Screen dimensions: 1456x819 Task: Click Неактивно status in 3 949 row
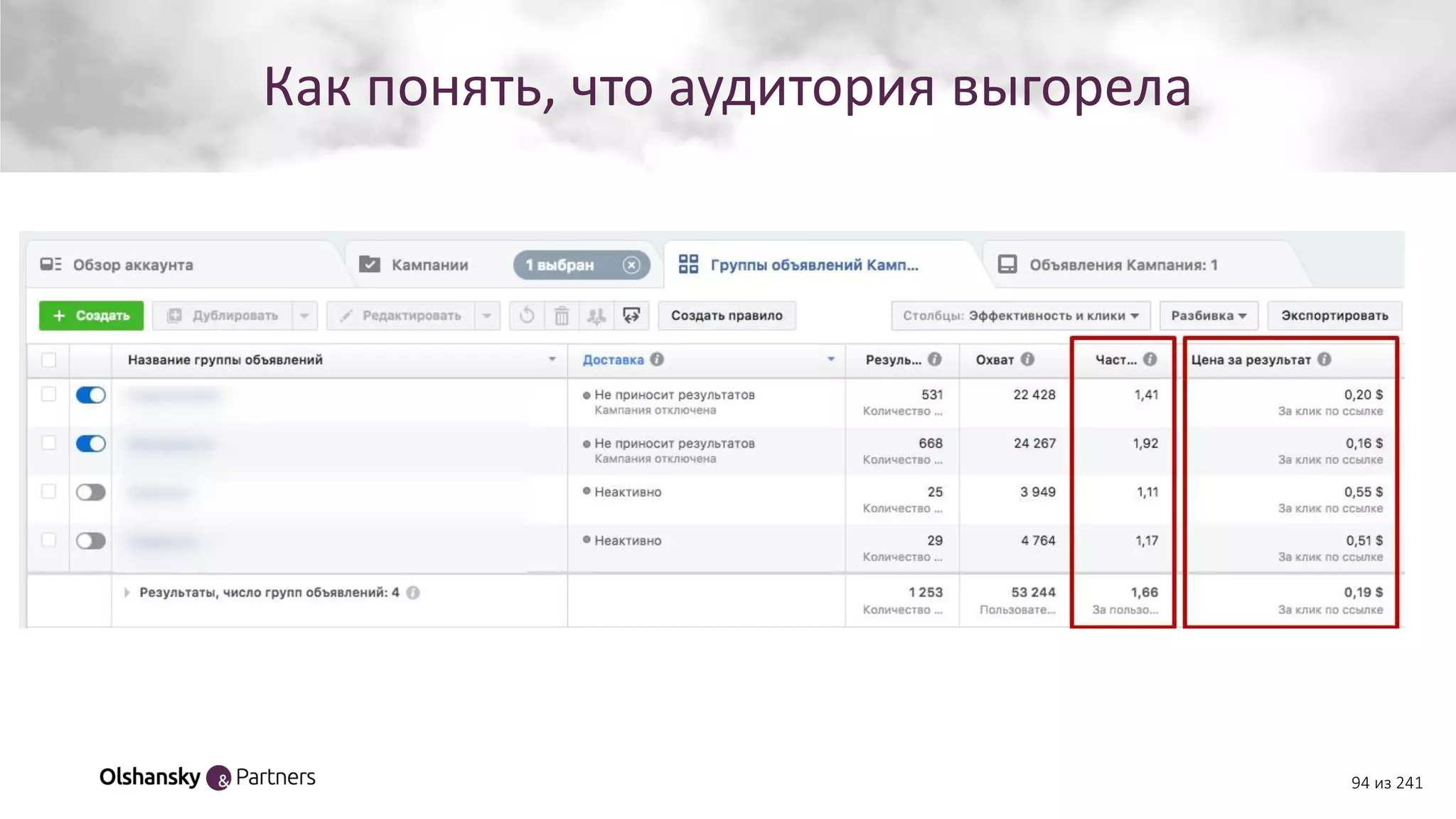pyautogui.click(x=628, y=492)
